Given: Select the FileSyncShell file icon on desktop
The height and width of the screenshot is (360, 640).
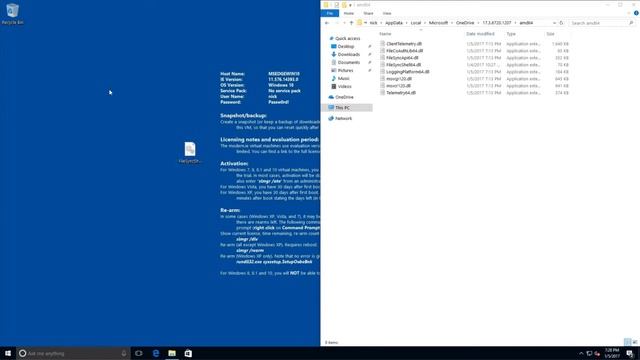Looking at the screenshot, I should pyautogui.click(x=190, y=152).
